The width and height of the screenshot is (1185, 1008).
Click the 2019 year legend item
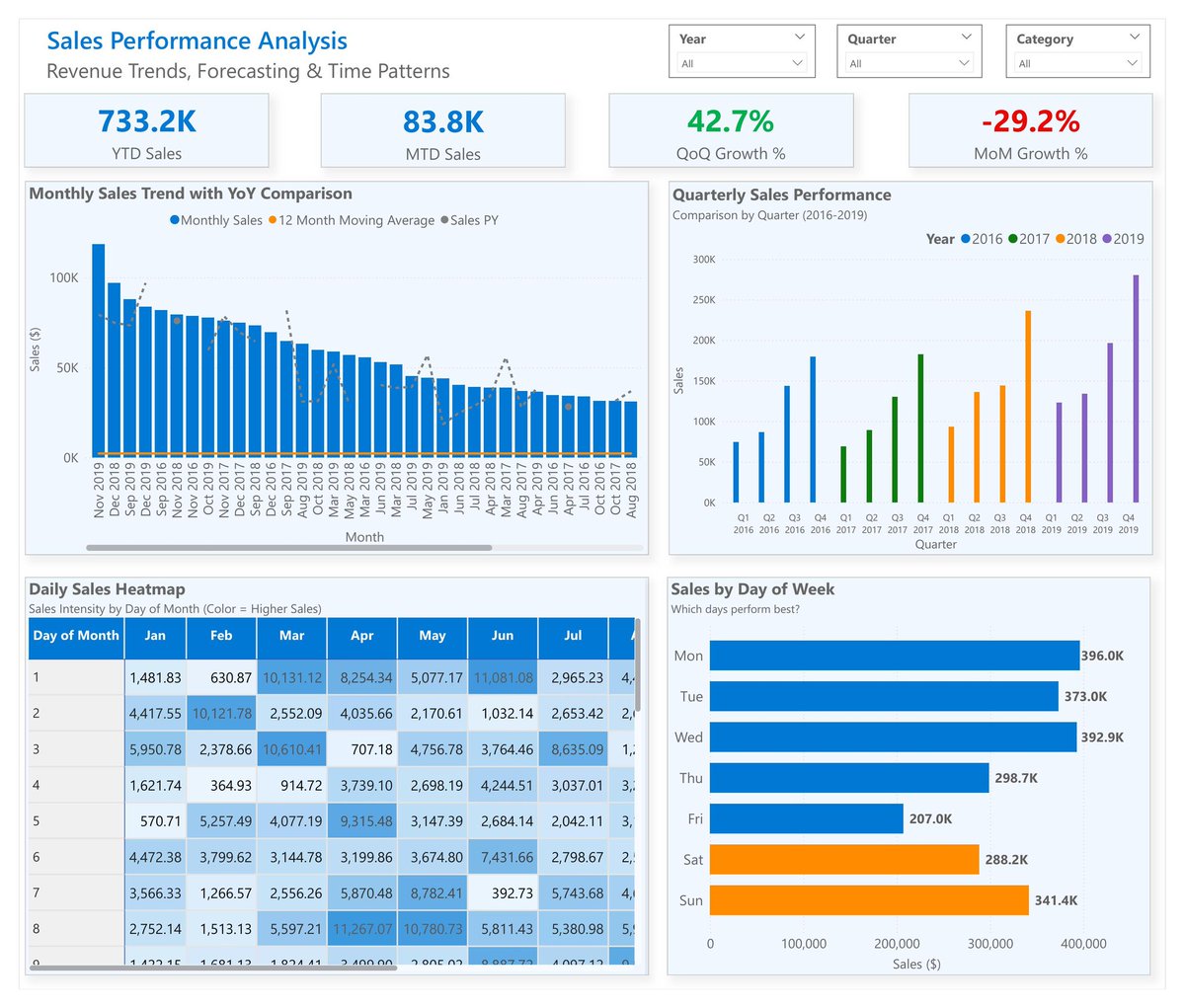click(x=1123, y=239)
